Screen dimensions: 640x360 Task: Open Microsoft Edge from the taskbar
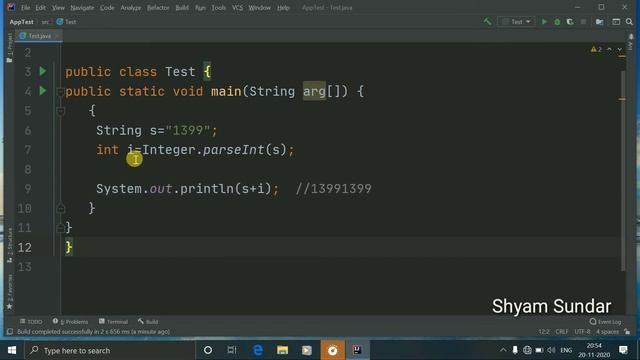258,350
